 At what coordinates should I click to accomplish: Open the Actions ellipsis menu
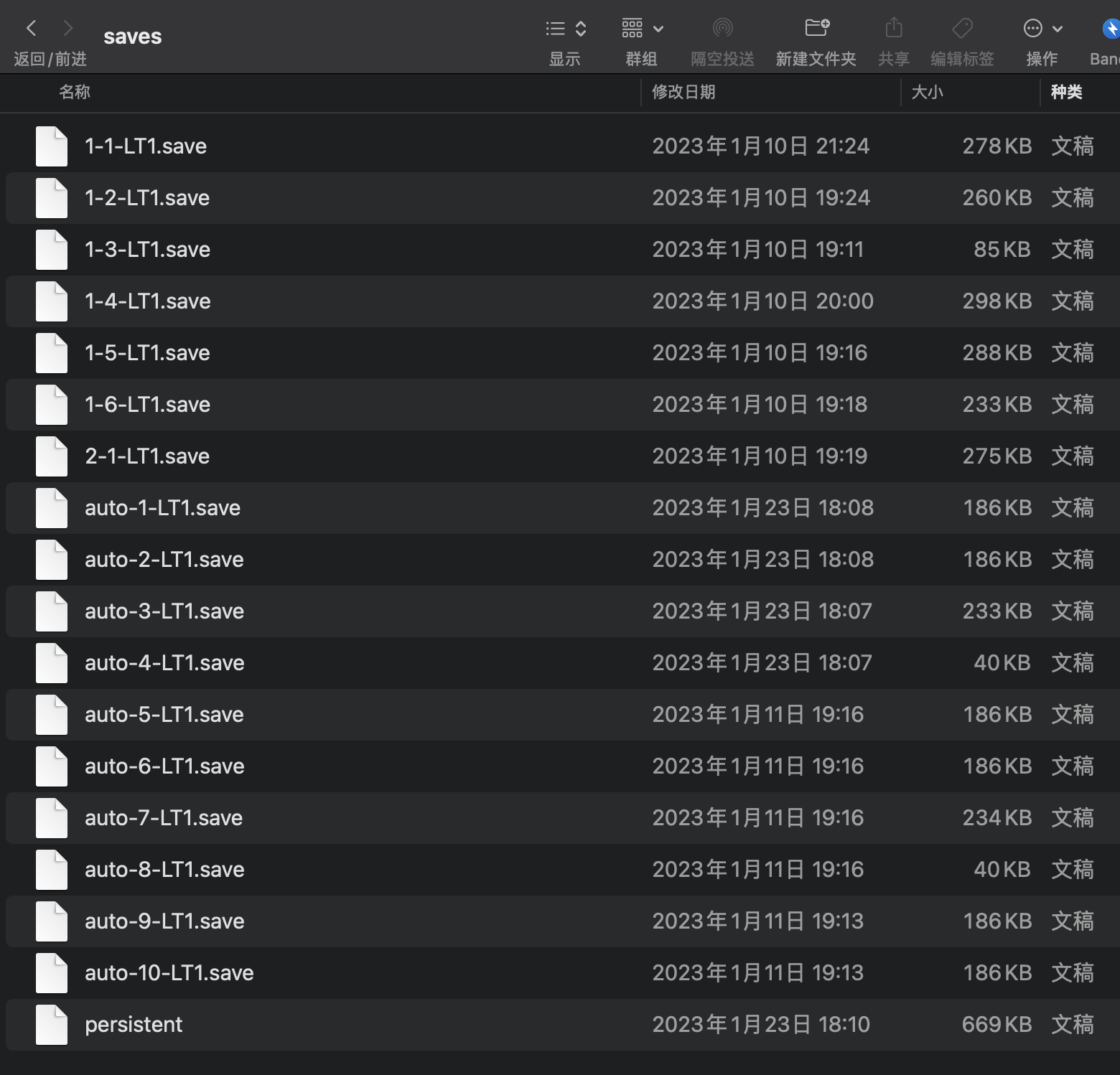pyautogui.click(x=1042, y=29)
